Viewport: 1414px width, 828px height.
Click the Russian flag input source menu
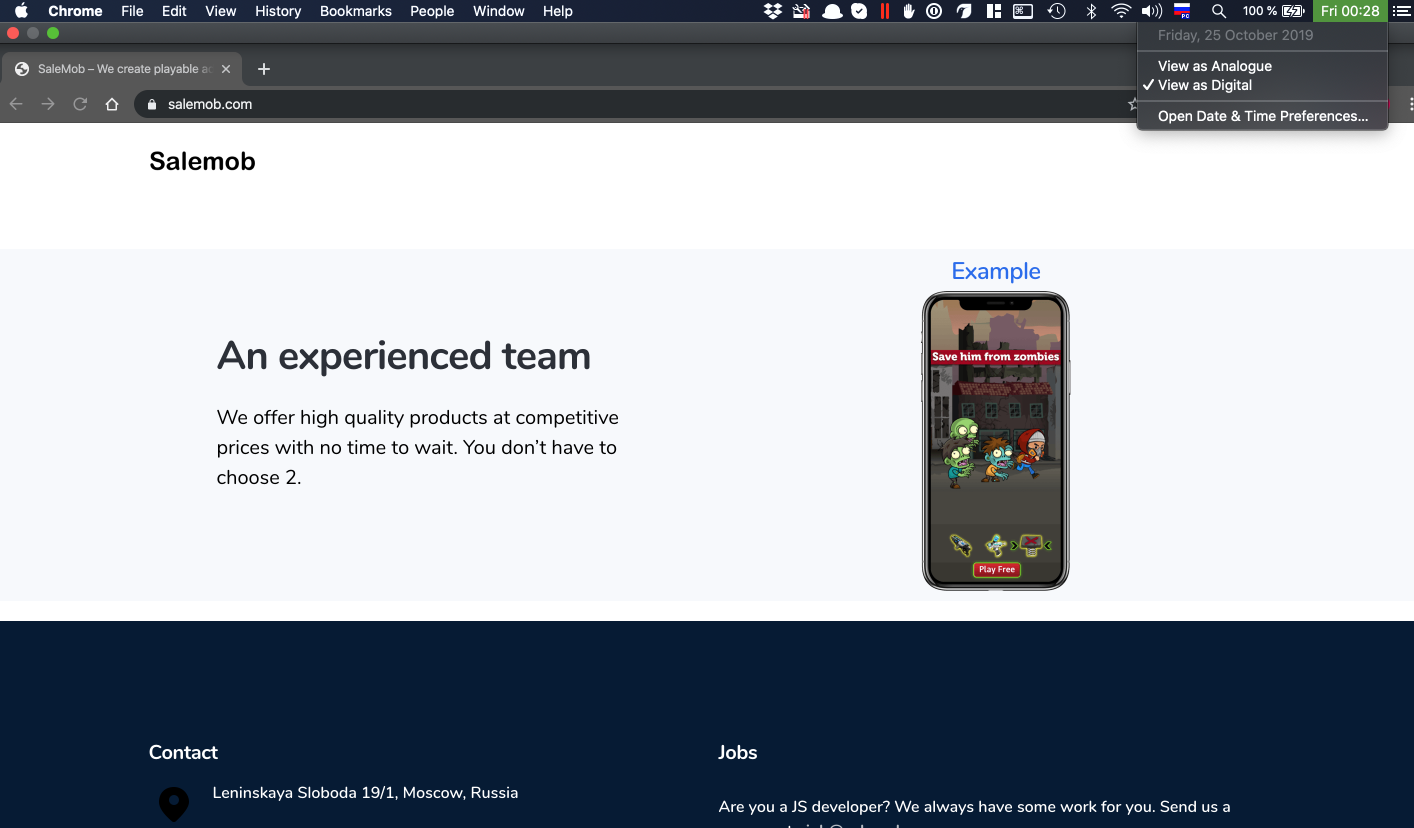tap(1182, 11)
